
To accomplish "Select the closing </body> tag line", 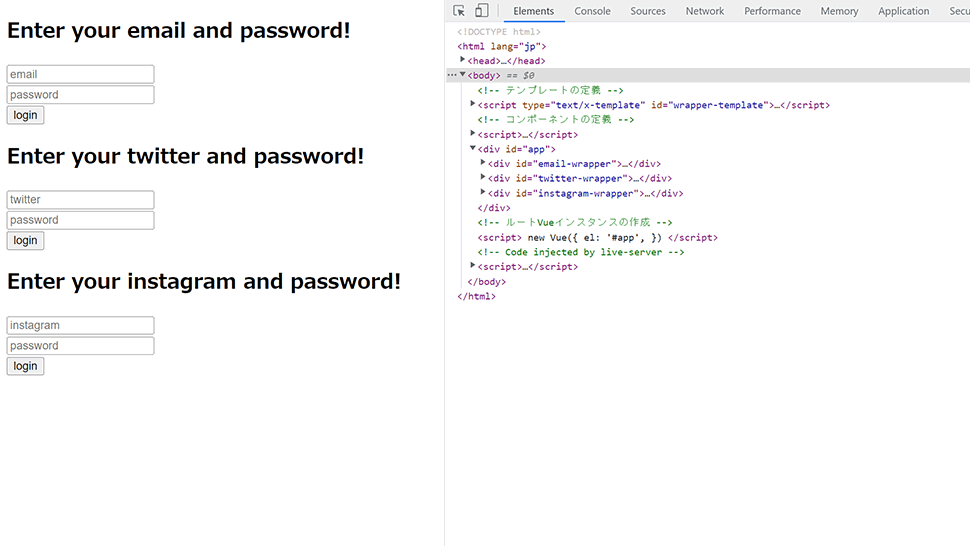I will 486,281.
